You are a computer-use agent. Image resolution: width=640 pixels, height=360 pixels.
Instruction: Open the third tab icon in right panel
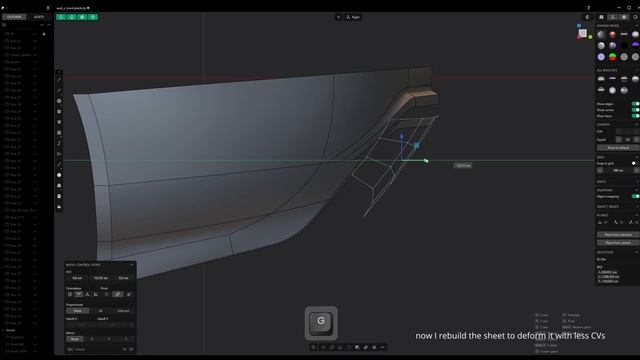point(624,17)
